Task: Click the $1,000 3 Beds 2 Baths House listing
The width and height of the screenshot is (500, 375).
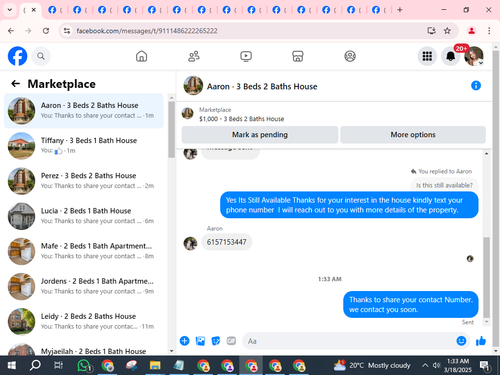Action: pos(241,119)
